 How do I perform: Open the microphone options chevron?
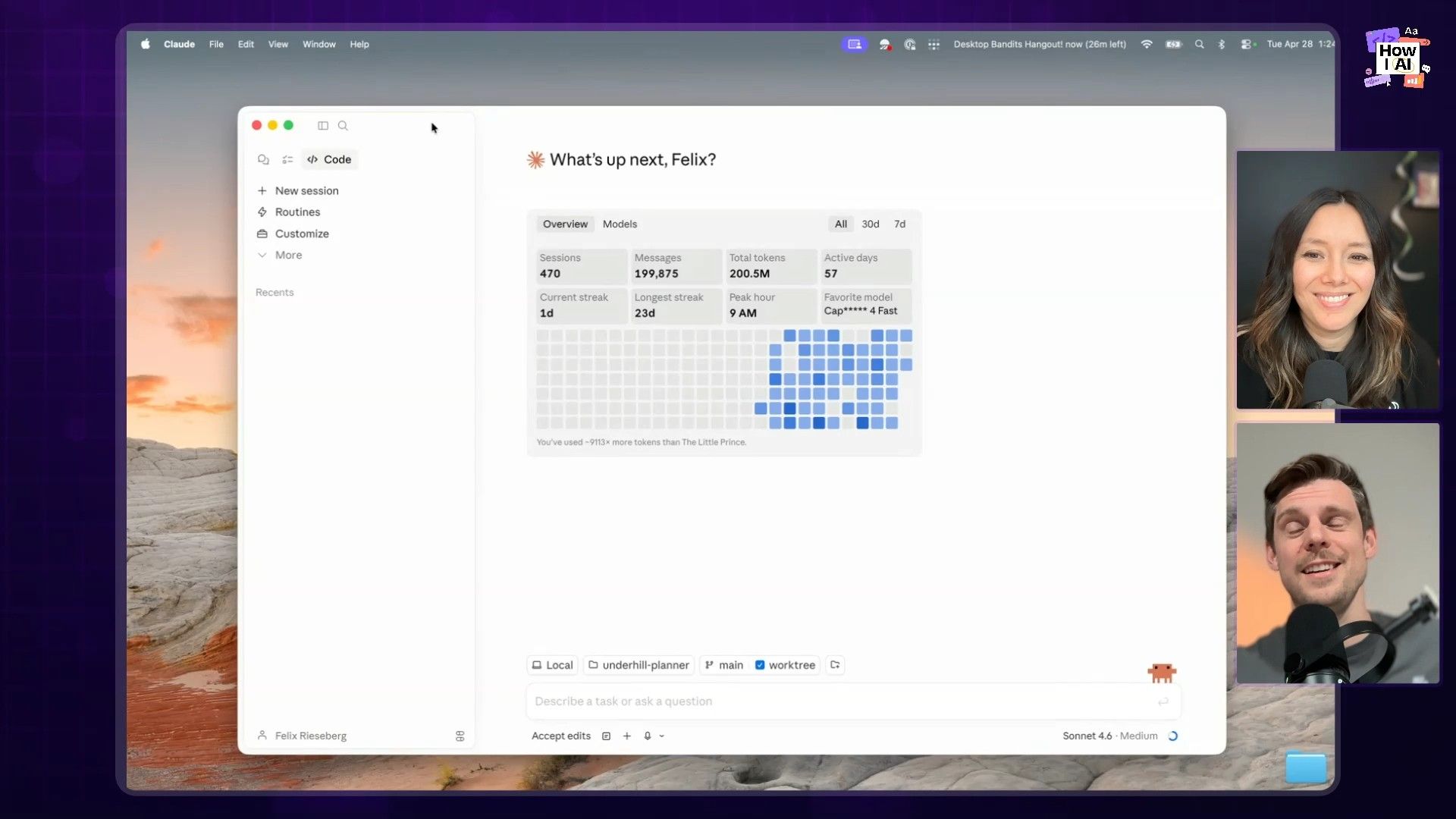pos(661,736)
